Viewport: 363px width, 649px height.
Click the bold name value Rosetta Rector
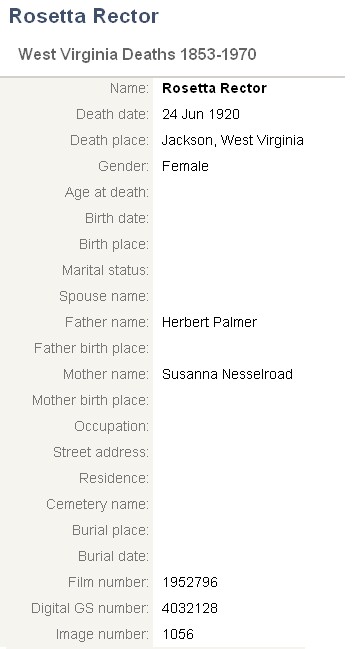pyautogui.click(x=214, y=88)
